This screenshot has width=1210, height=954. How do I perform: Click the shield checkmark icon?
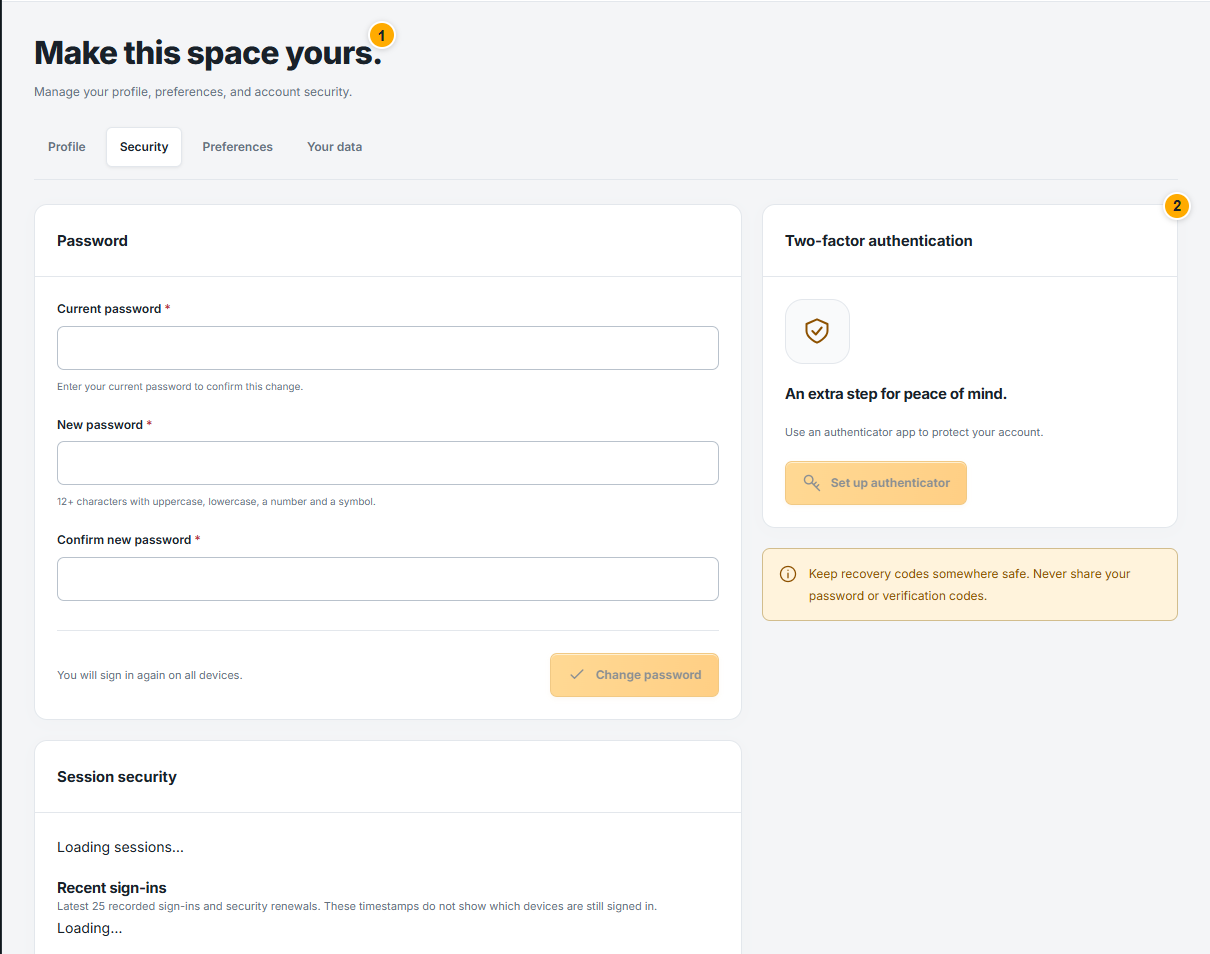(817, 331)
